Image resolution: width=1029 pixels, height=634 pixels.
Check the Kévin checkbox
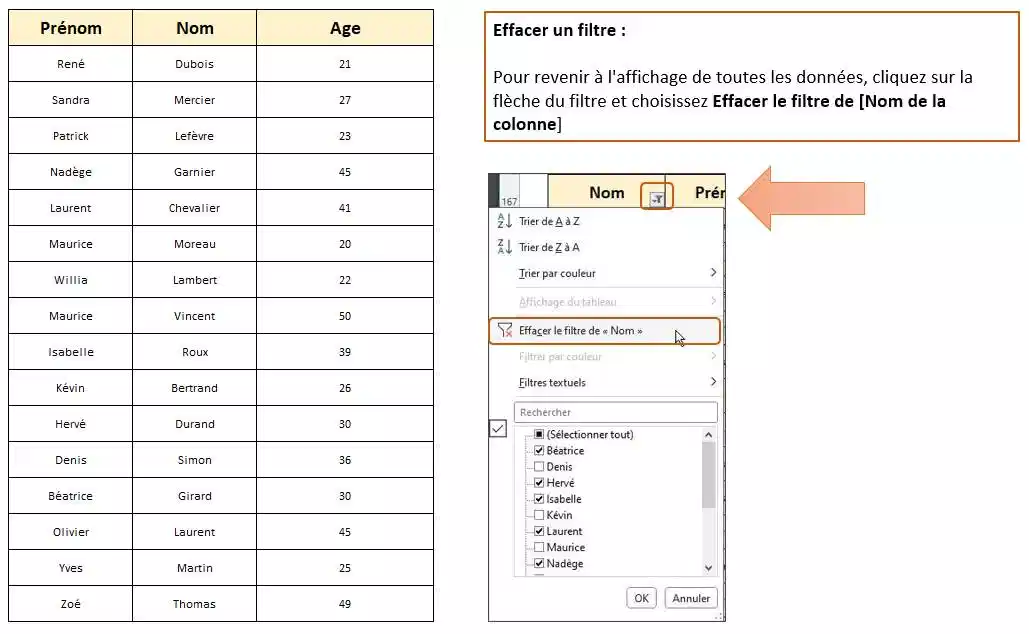pos(539,515)
